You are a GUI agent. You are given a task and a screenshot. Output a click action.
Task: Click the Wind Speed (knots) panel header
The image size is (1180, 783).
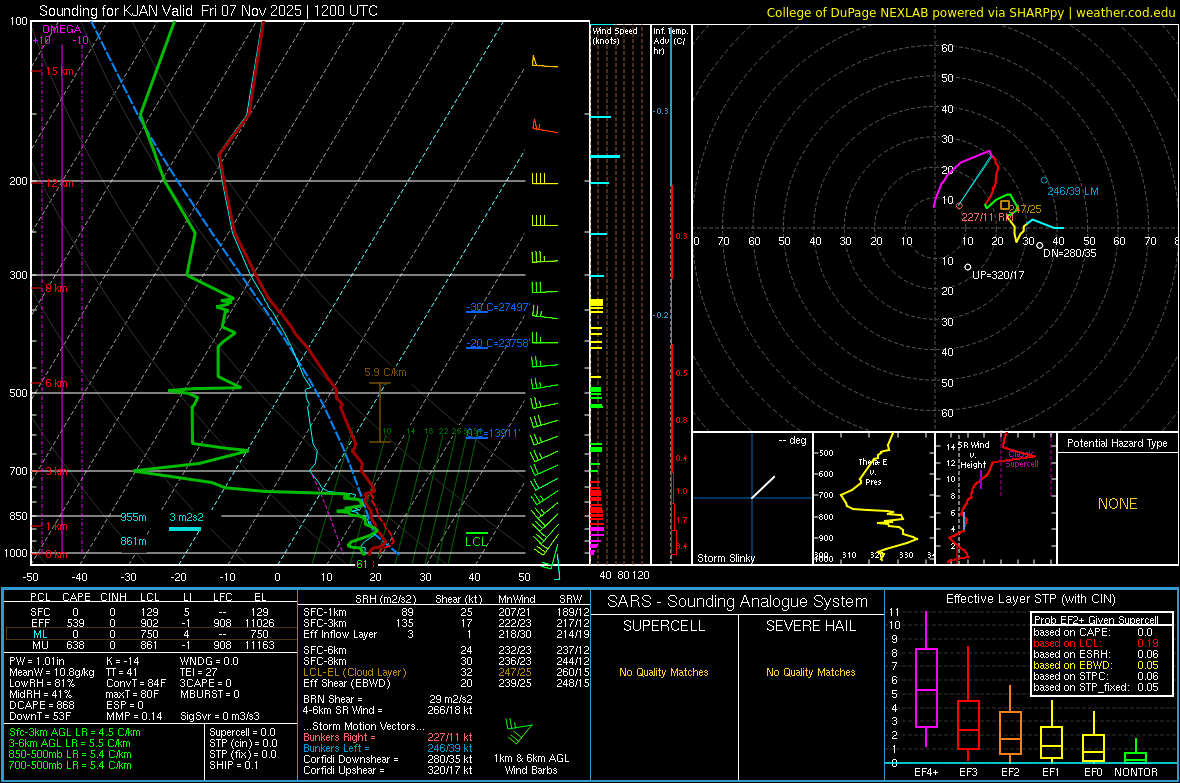click(615, 35)
